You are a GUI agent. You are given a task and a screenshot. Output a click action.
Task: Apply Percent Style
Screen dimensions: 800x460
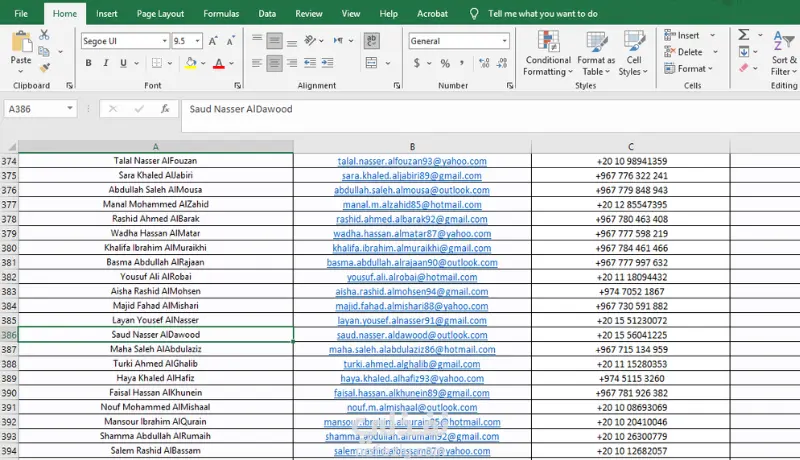pyautogui.click(x=445, y=63)
